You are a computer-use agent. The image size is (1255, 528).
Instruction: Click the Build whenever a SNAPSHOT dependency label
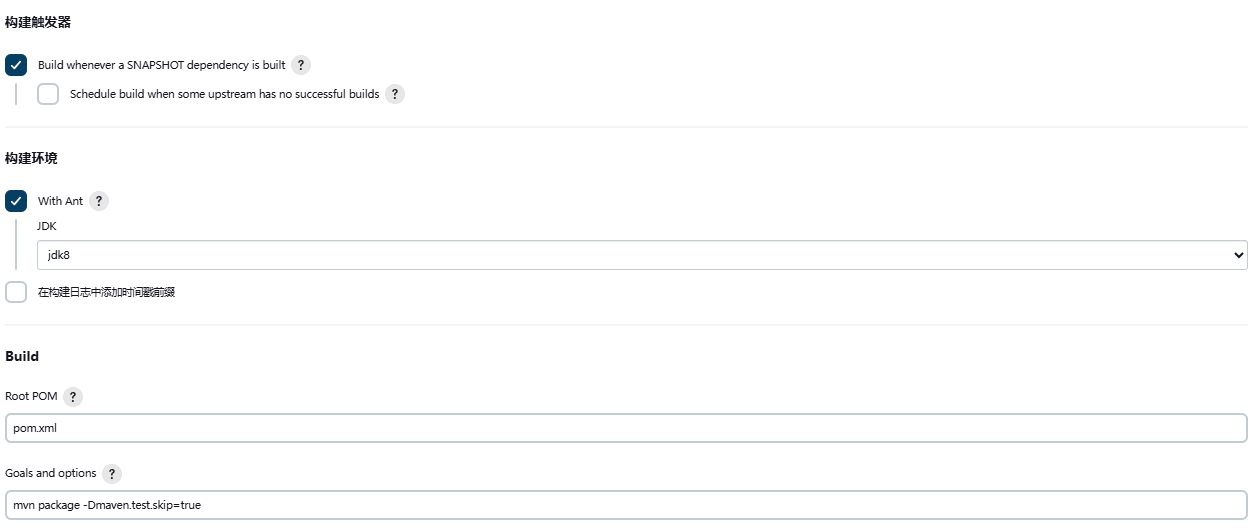pyautogui.click(x=161, y=65)
